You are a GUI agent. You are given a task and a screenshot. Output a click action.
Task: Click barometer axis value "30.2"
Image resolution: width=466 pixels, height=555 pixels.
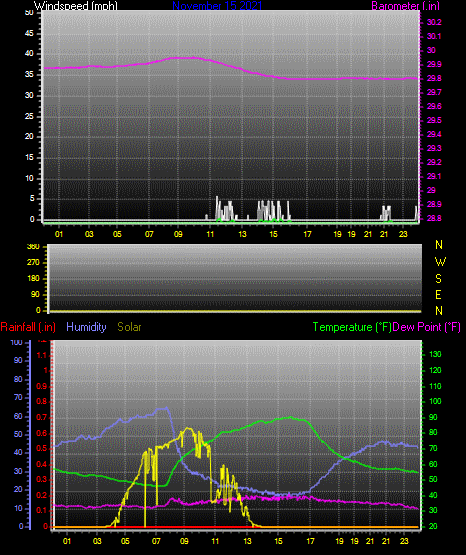[x=434, y=22]
